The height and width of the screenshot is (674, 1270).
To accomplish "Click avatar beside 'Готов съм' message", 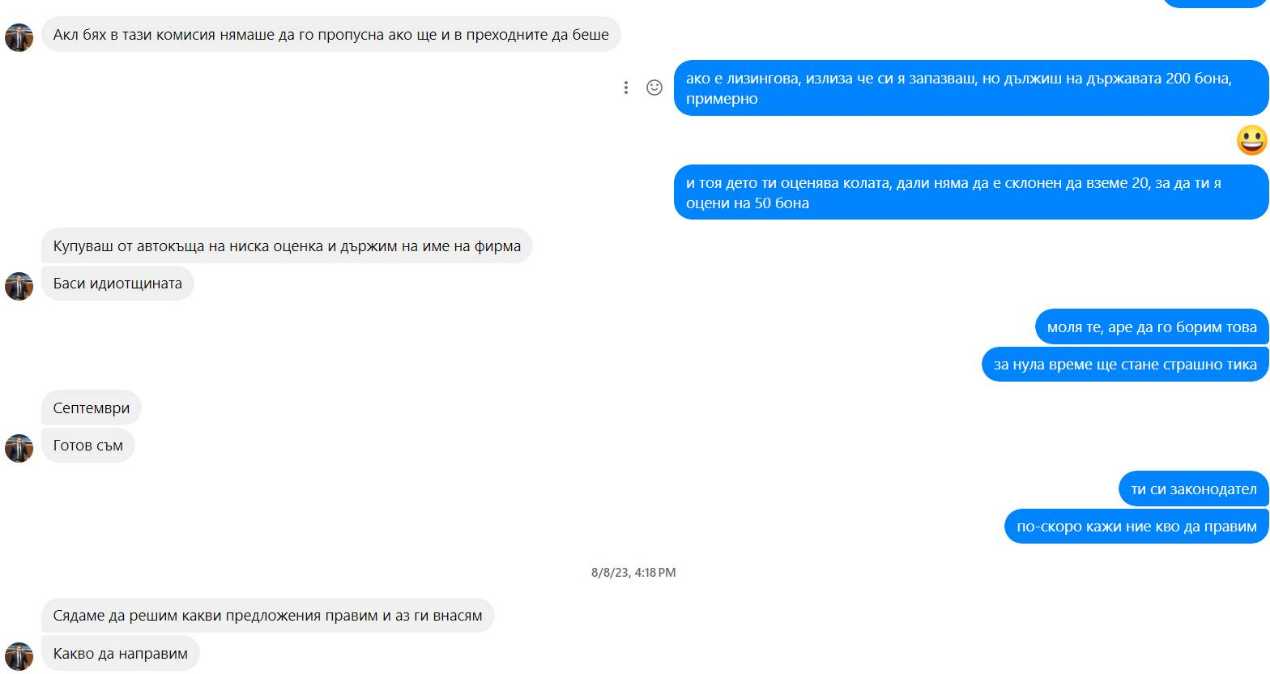I will 19,448.
